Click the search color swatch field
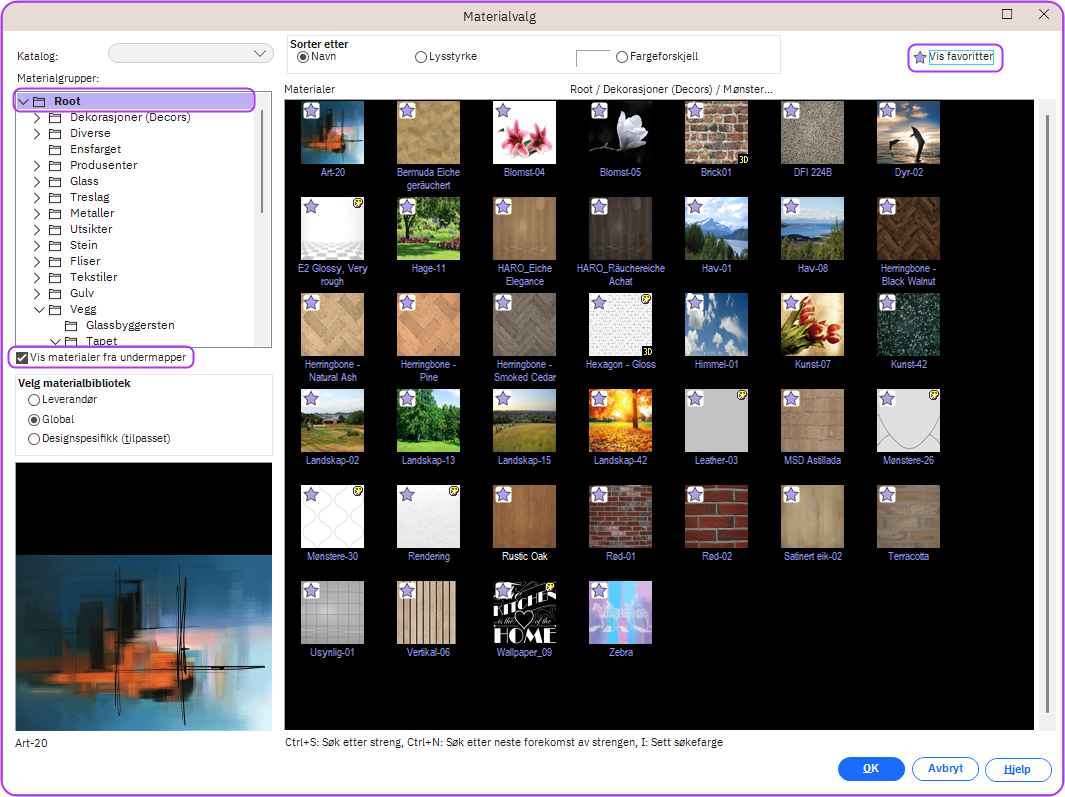Screen dimensions: 1065x797 pos(593,58)
